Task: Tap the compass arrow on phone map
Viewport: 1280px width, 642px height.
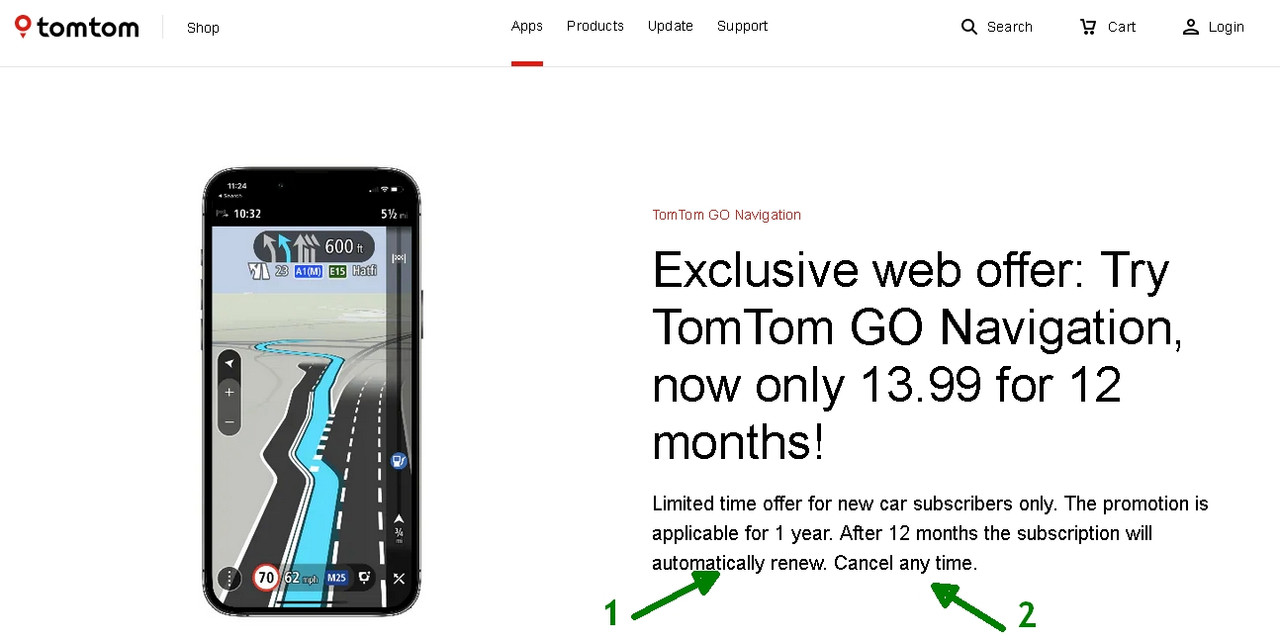Action: pos(229,363)
